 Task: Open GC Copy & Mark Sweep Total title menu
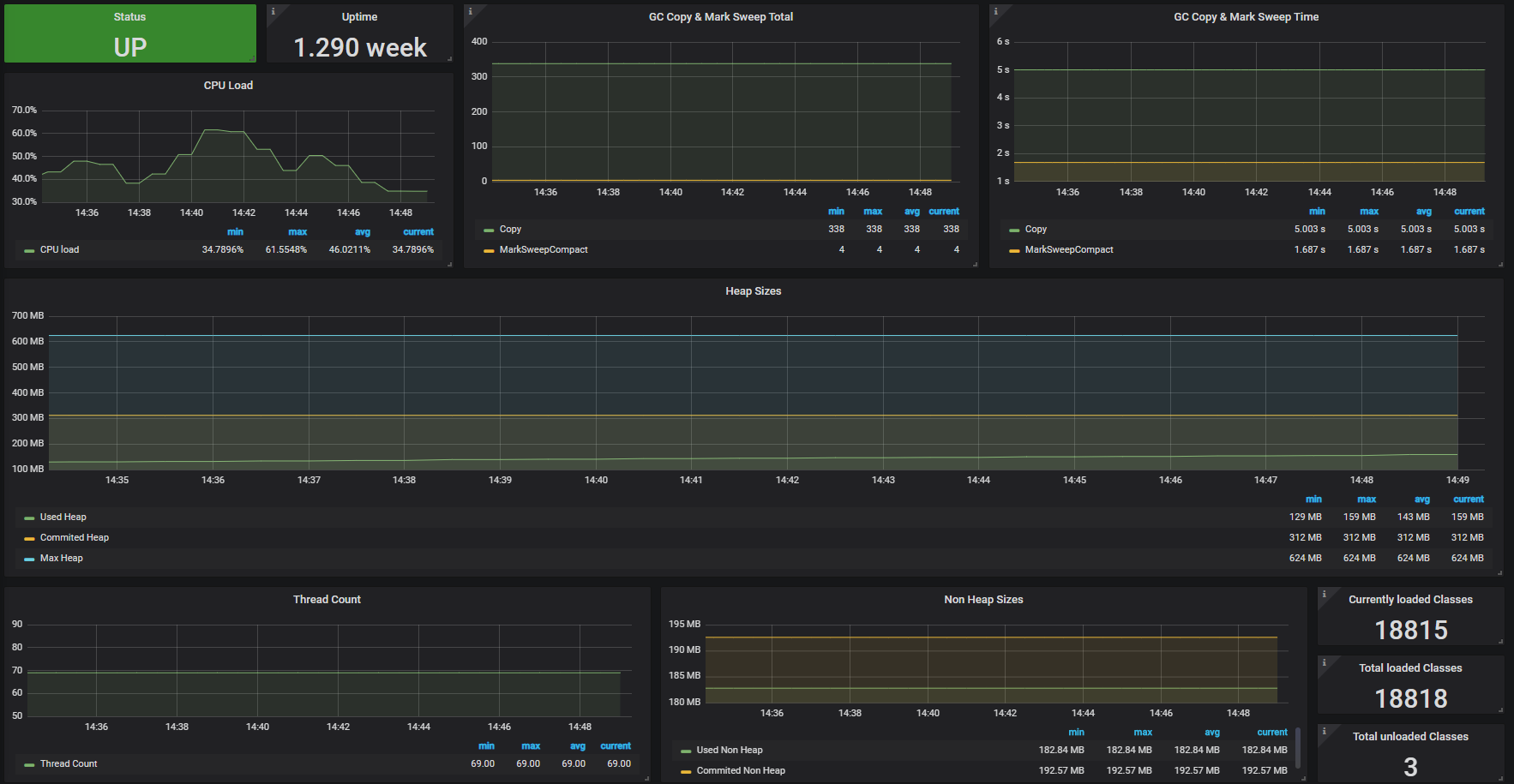[720, 17]
